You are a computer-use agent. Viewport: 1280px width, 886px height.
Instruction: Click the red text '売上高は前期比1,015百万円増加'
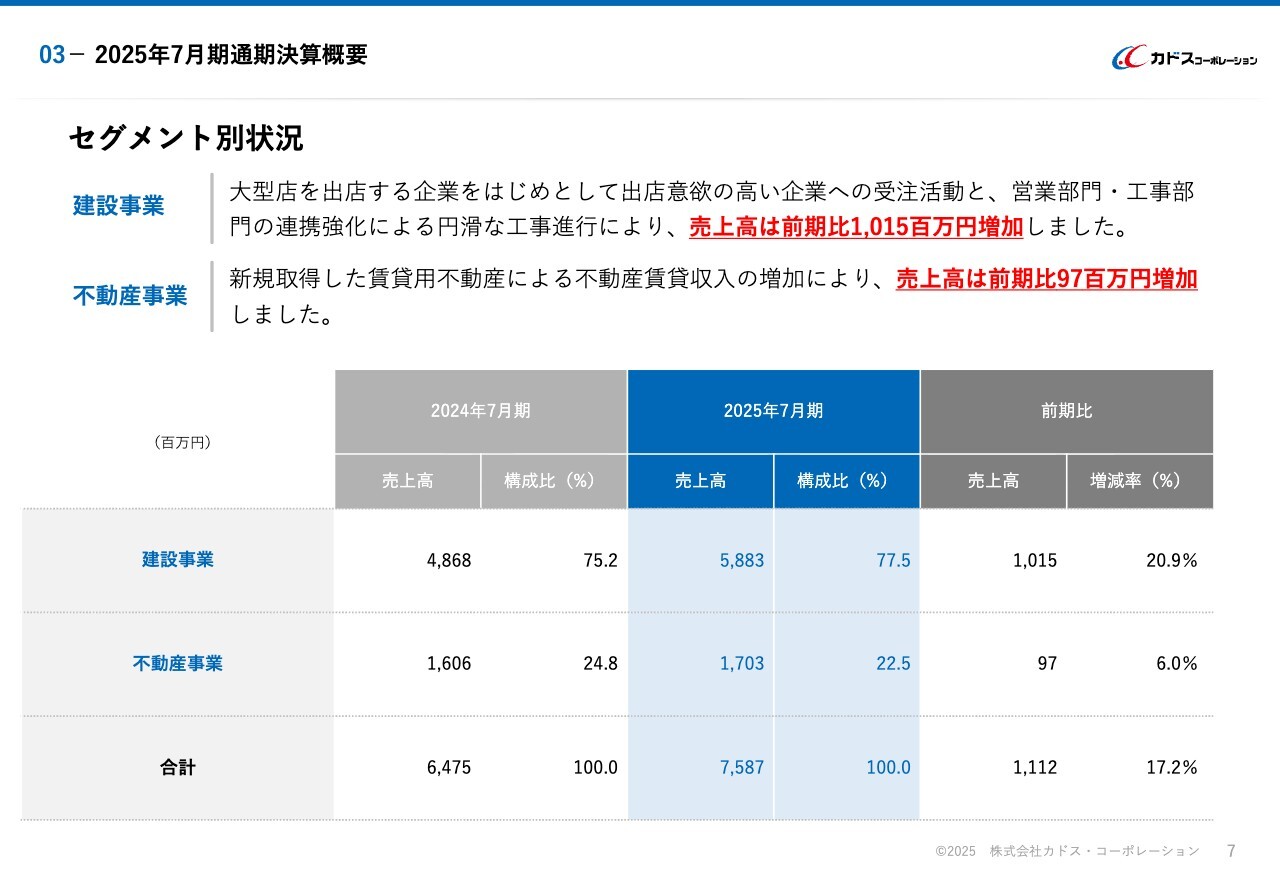coord(856,227)
